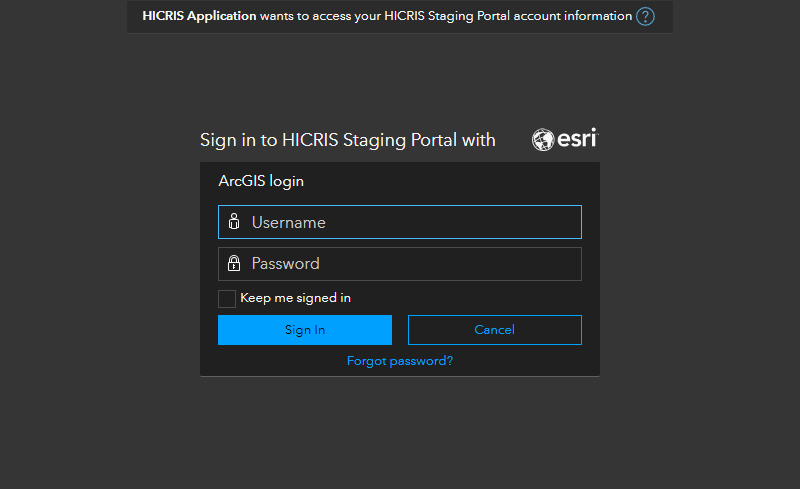Focus the Password input field
This screenshot has width=800, height=489.
399,264
